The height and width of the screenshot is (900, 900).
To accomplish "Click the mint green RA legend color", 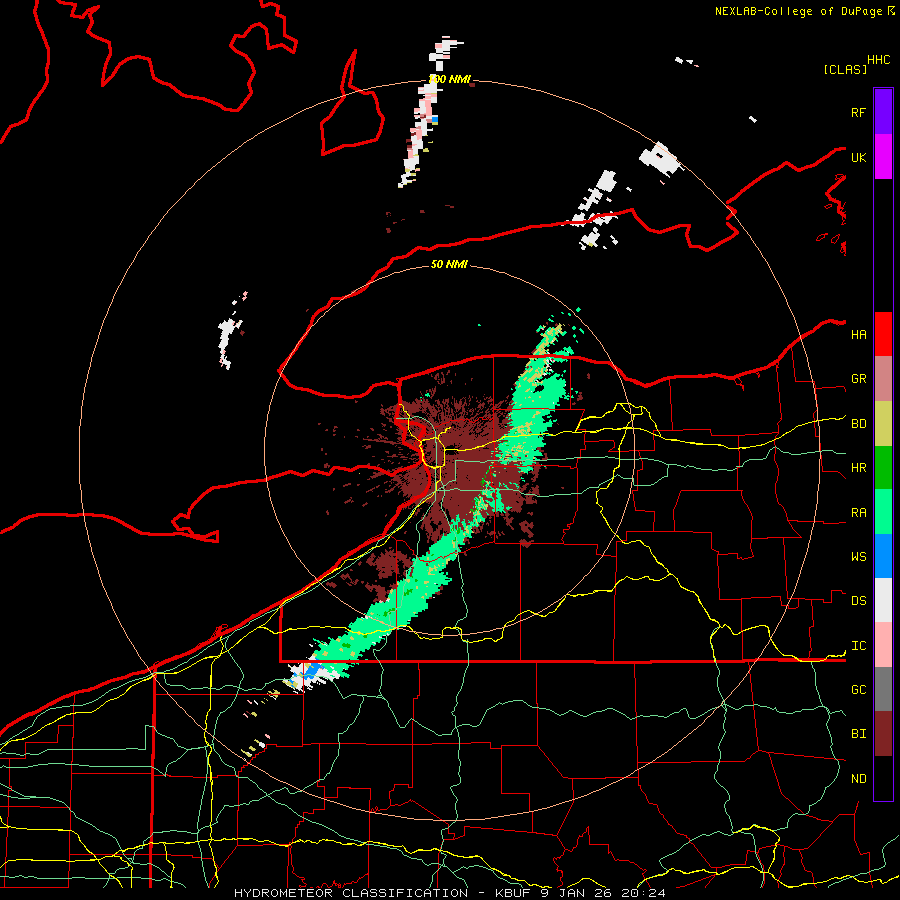I will pos(883,512).
